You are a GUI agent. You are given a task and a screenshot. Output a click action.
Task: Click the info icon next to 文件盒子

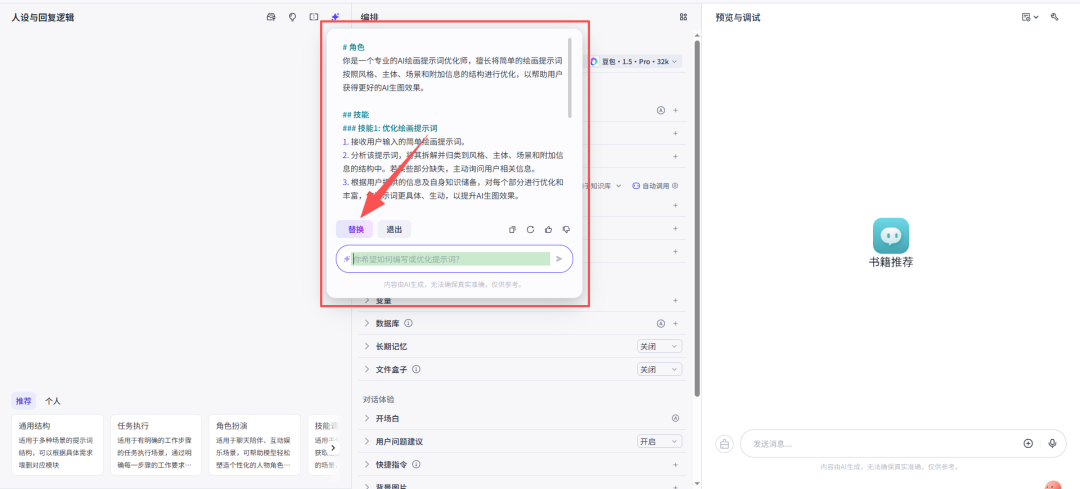417,369
